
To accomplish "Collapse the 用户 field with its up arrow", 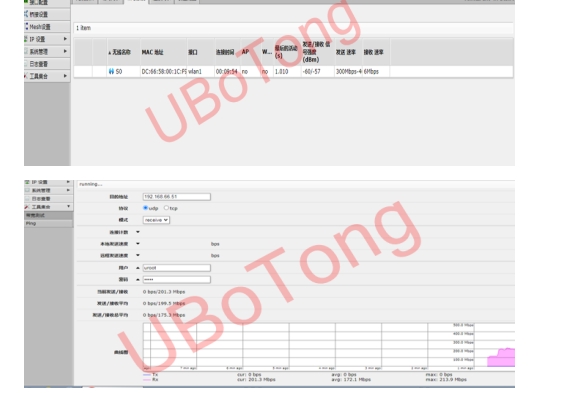I will click(x=138, y=268).
